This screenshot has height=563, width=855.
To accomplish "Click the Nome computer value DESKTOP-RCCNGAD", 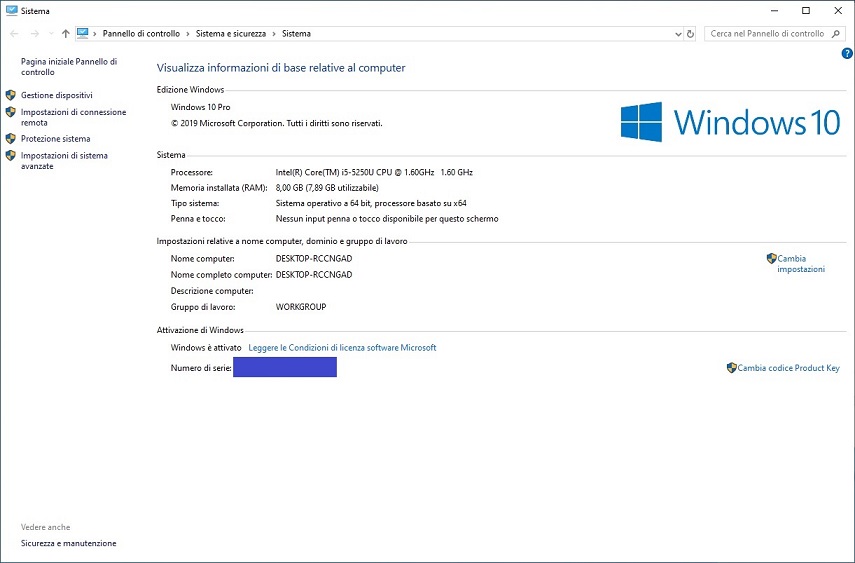I will 314,259.
